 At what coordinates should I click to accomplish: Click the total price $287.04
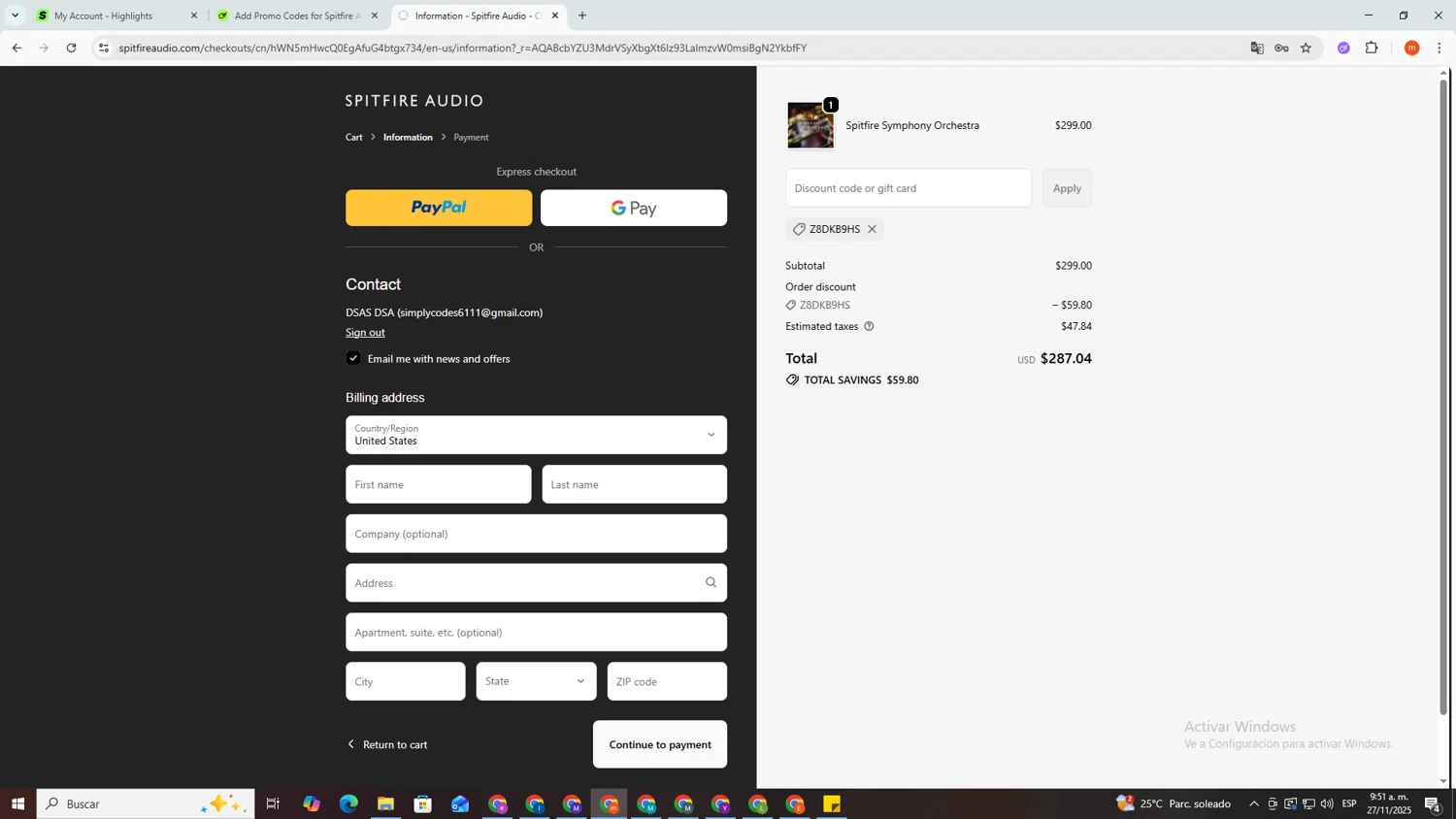point(1066,358)
